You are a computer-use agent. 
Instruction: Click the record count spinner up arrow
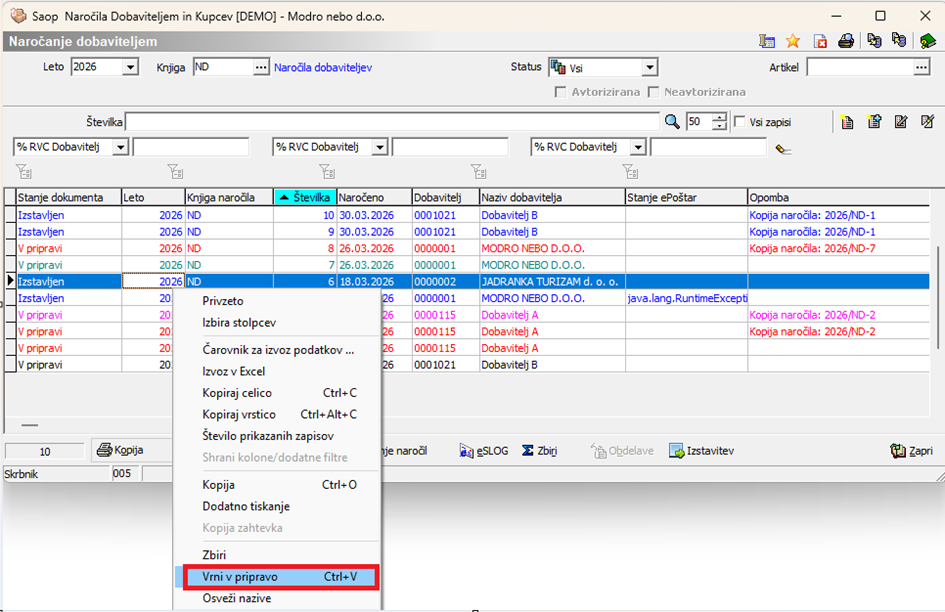(x=720, y=118)
